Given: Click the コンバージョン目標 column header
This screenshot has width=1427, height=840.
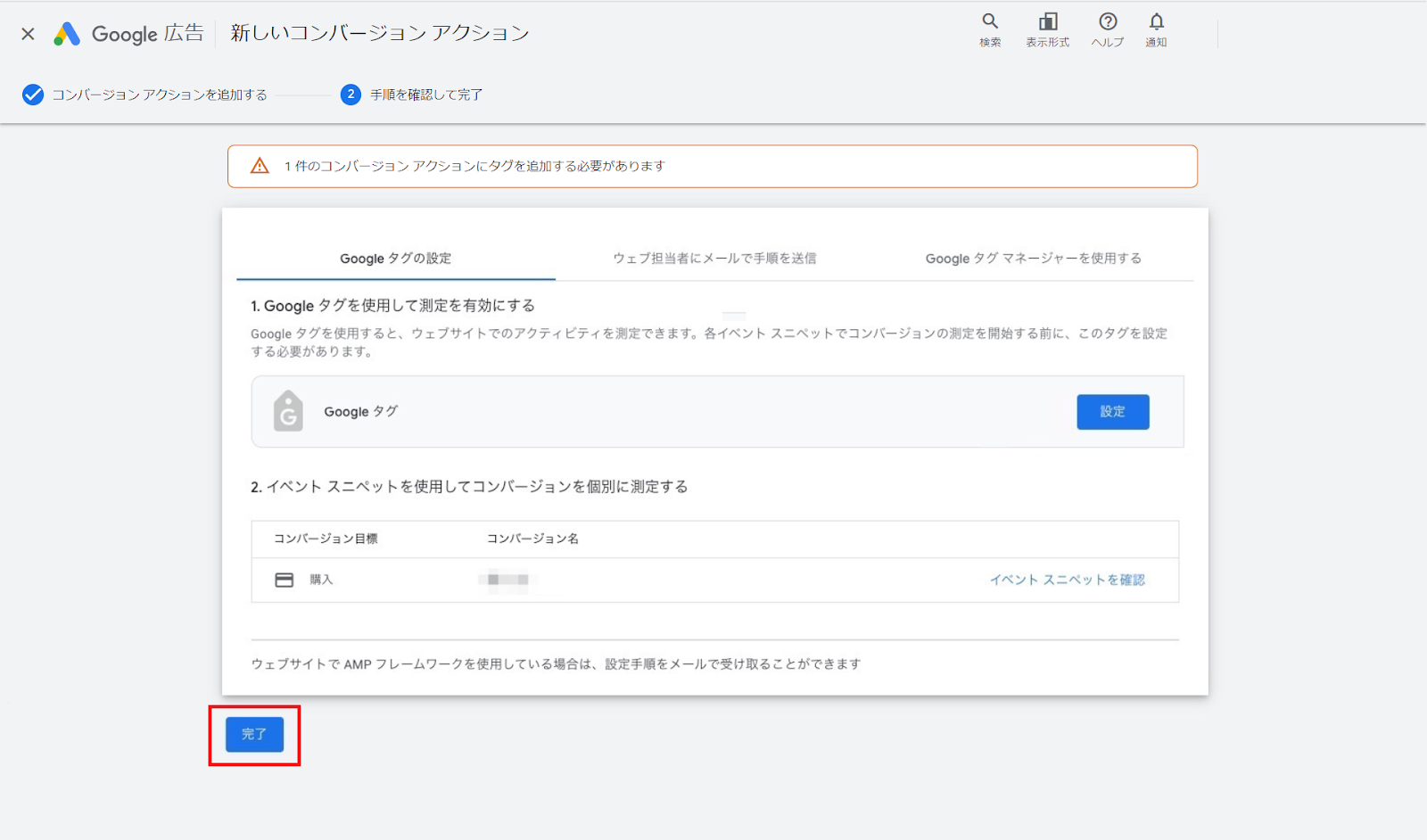Looking at the screenshot, I should pyautogui.click(x=326, y=539).
